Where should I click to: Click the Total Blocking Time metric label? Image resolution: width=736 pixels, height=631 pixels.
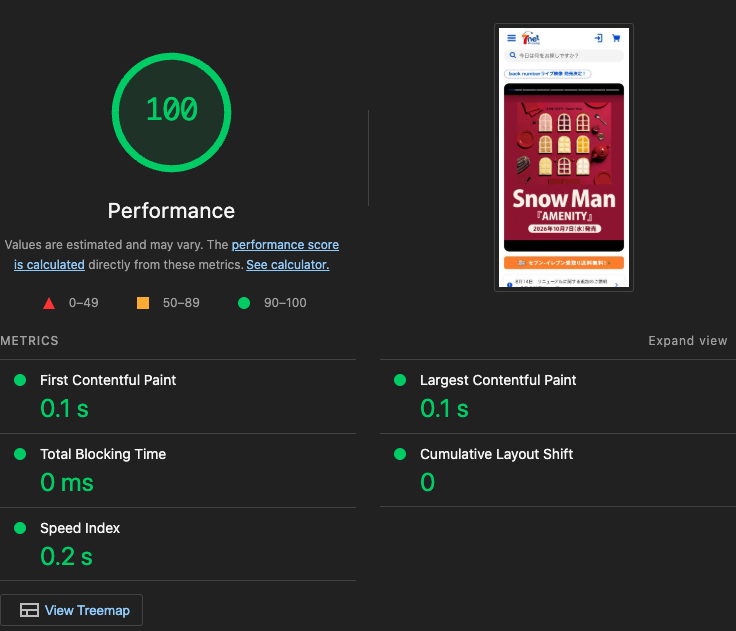(103, 454)
